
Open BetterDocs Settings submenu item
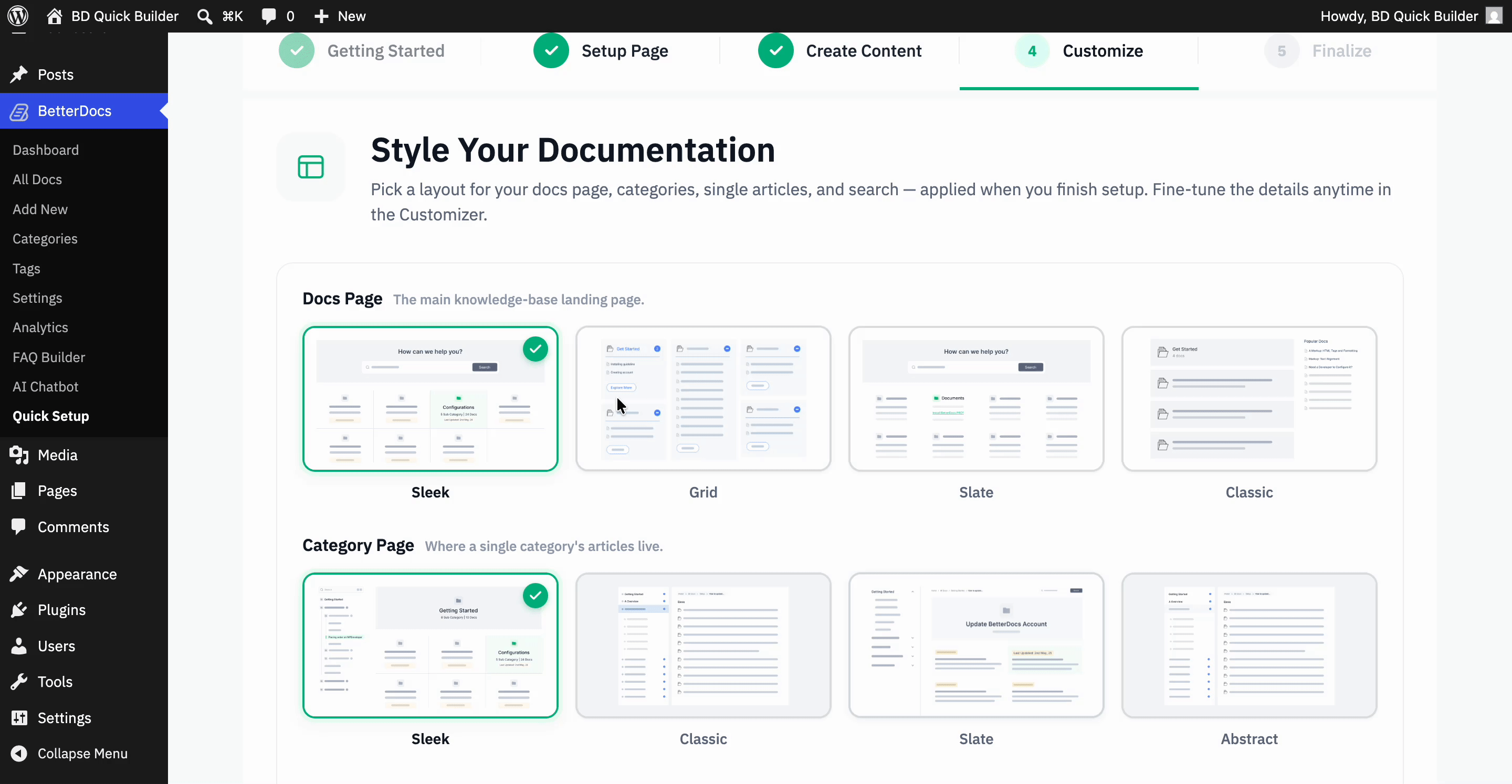tap(37, 298)
